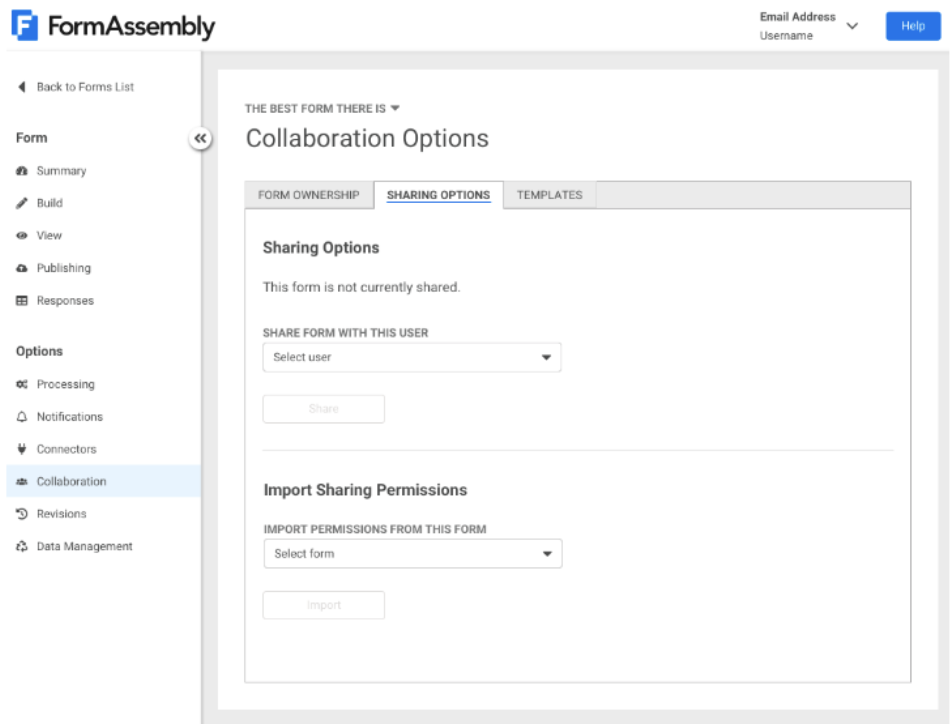Screen dimensions: 952x726
Task: Click the FormAssembly logo
Action: pyautogui.click(x=113, y=27)
